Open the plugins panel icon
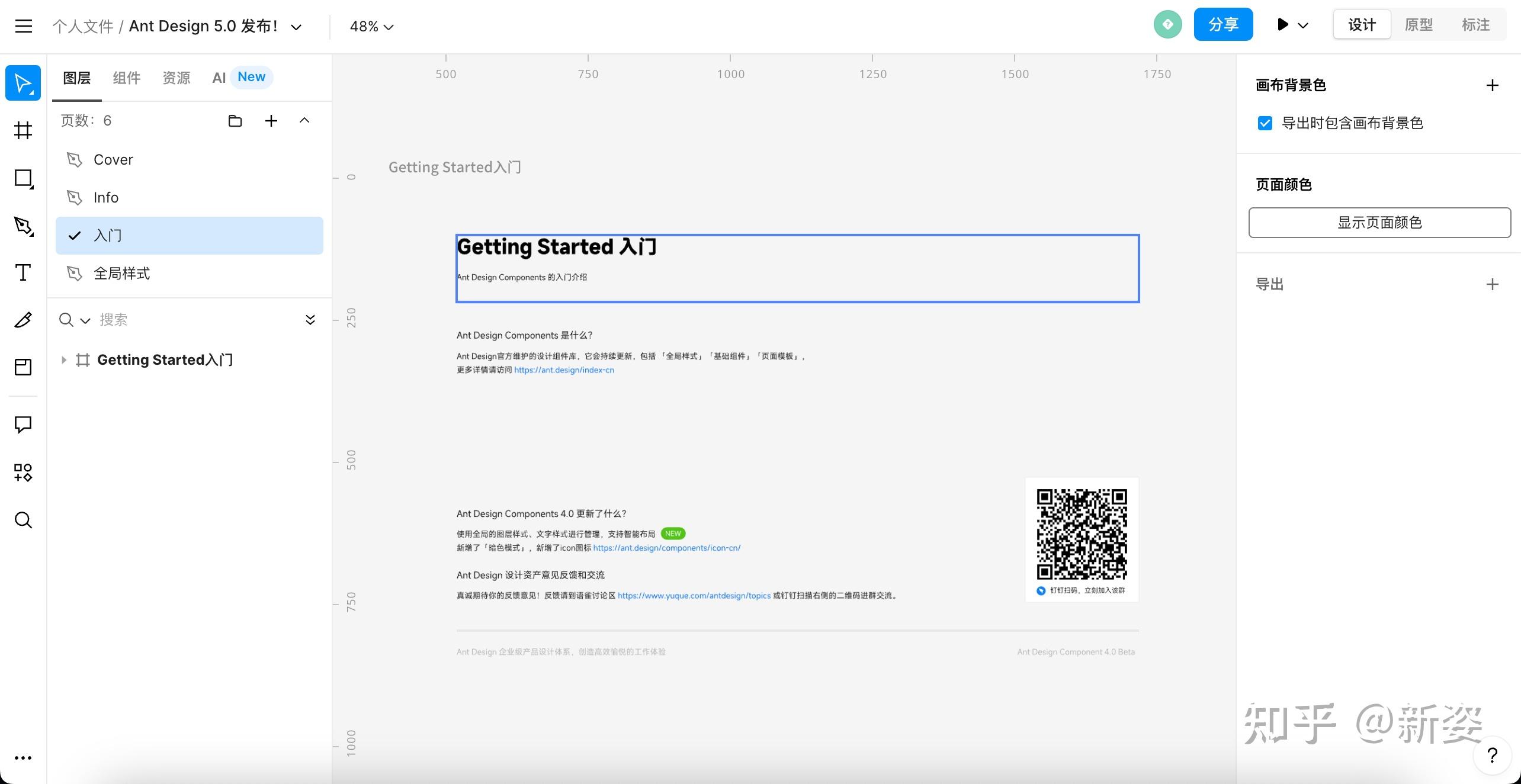The height and width of the screenshot is (784, 1521). [x=23, y=472]
